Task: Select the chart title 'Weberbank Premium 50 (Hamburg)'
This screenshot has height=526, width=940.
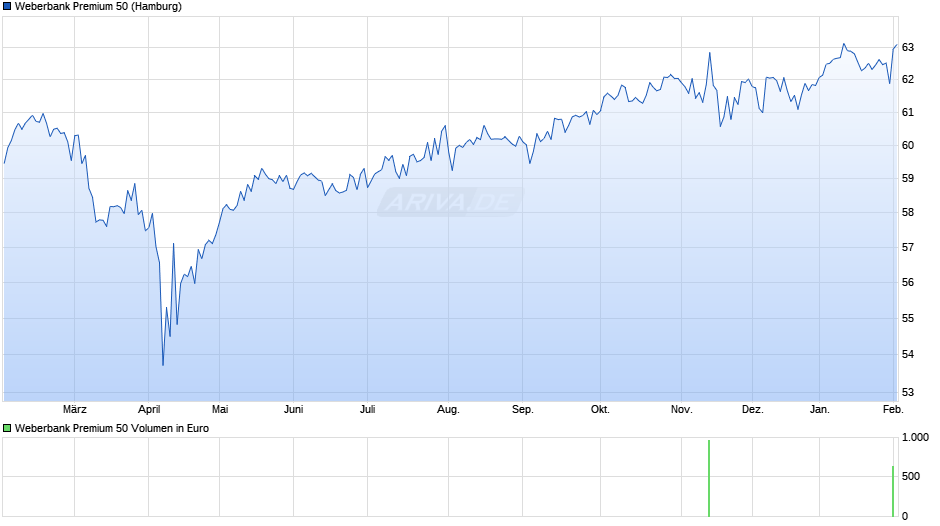Action: coord(98,7)
